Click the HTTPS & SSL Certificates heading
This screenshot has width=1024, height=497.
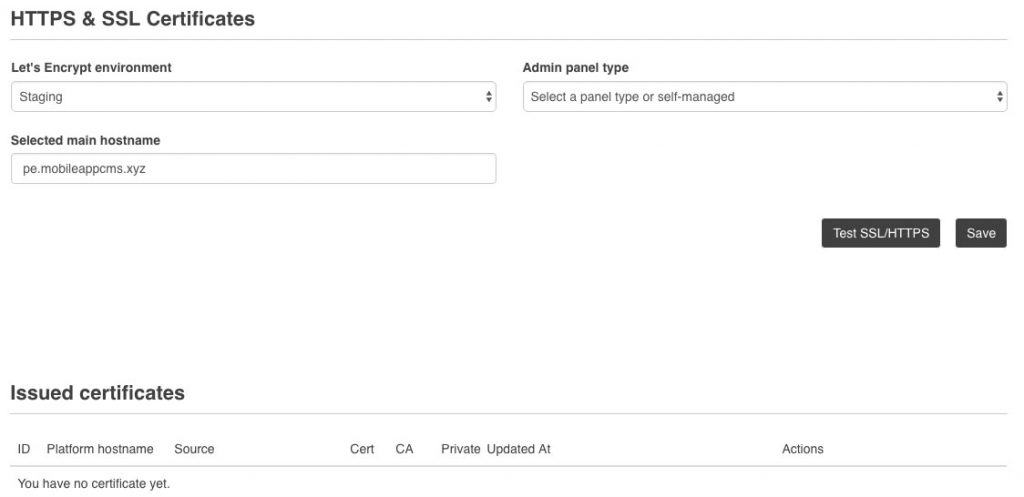pos(132,18)
